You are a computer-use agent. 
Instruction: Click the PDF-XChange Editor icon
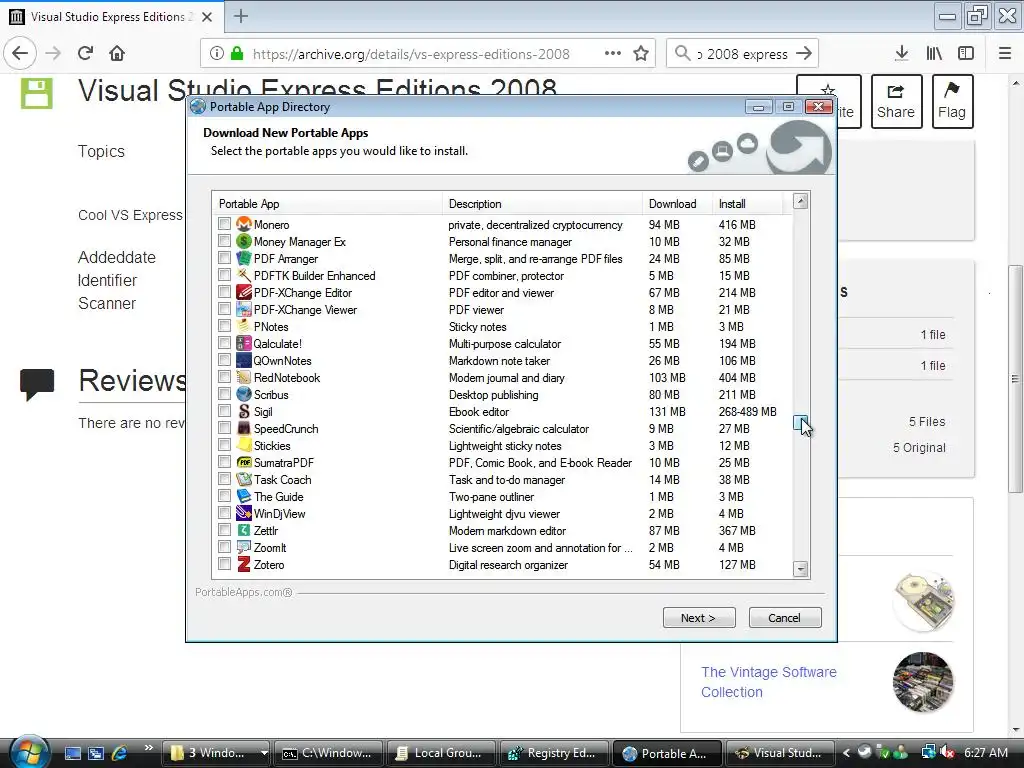[x=244, y=293]
